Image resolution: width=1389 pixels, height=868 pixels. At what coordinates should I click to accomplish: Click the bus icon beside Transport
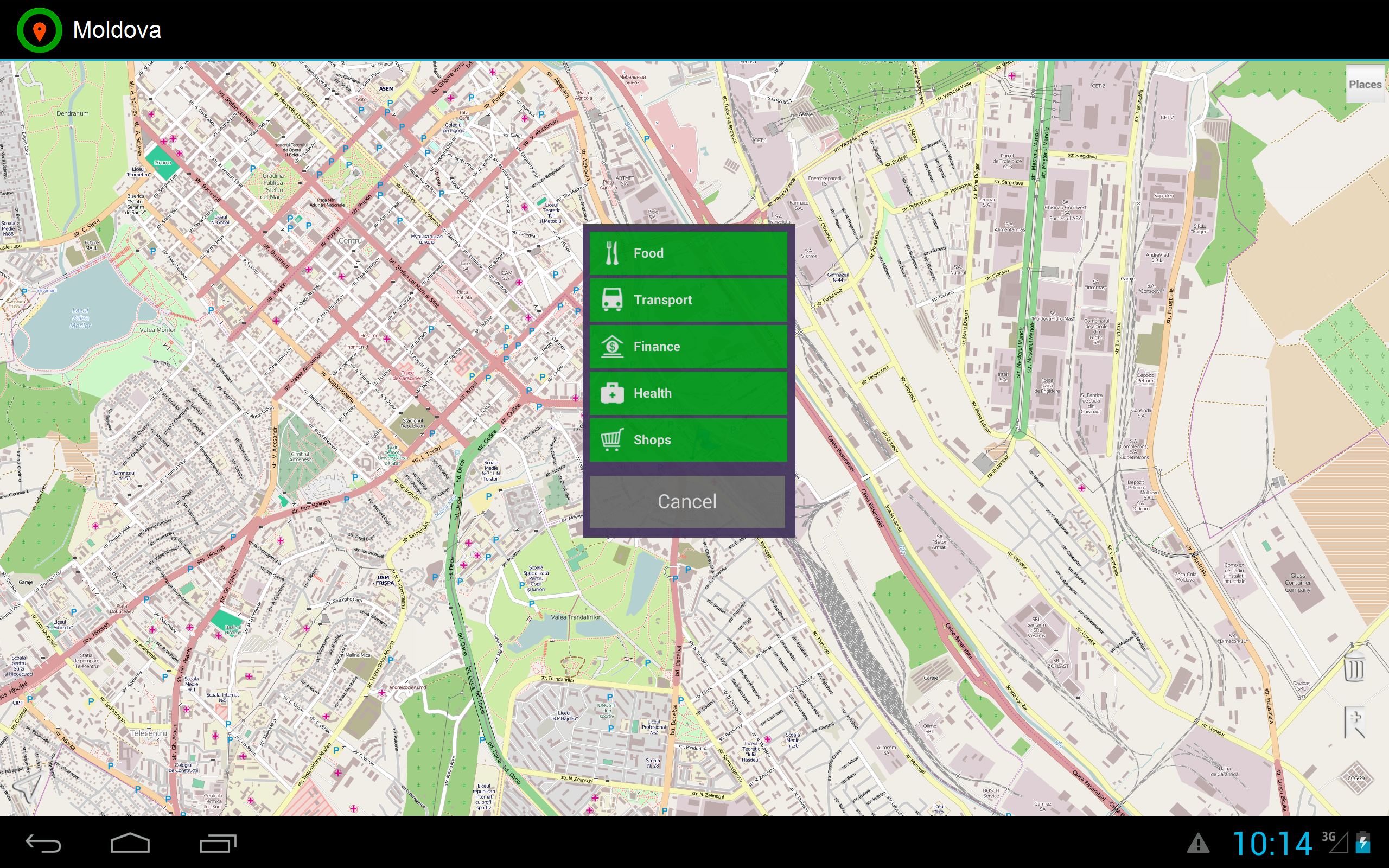coord(612,299)
